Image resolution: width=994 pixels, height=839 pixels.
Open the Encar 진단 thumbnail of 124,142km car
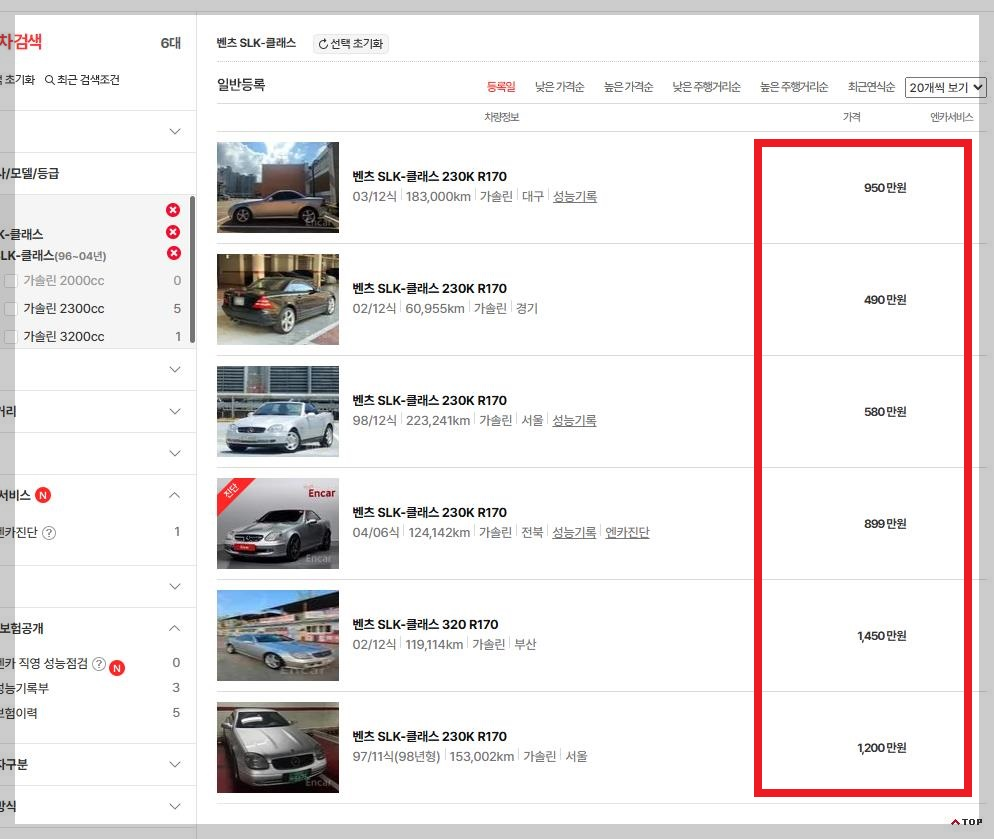click(278, 523)
